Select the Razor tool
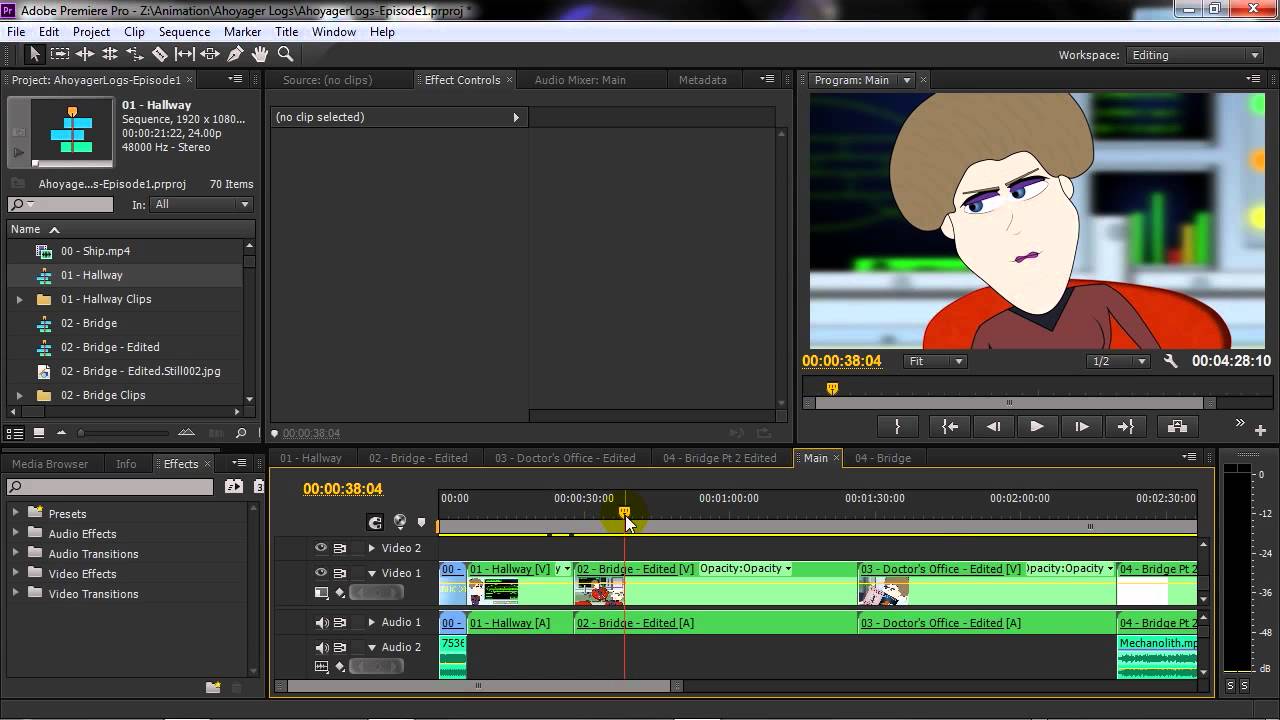Screen dimensions: 1280x720 [x=160, y=54]
